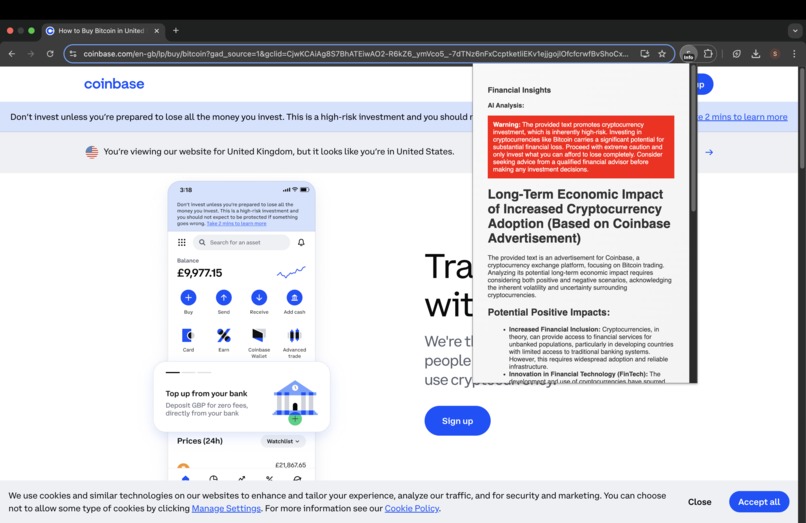Click the Earn percent icon in mockup

pyautogui.click(x=224, y=335)
